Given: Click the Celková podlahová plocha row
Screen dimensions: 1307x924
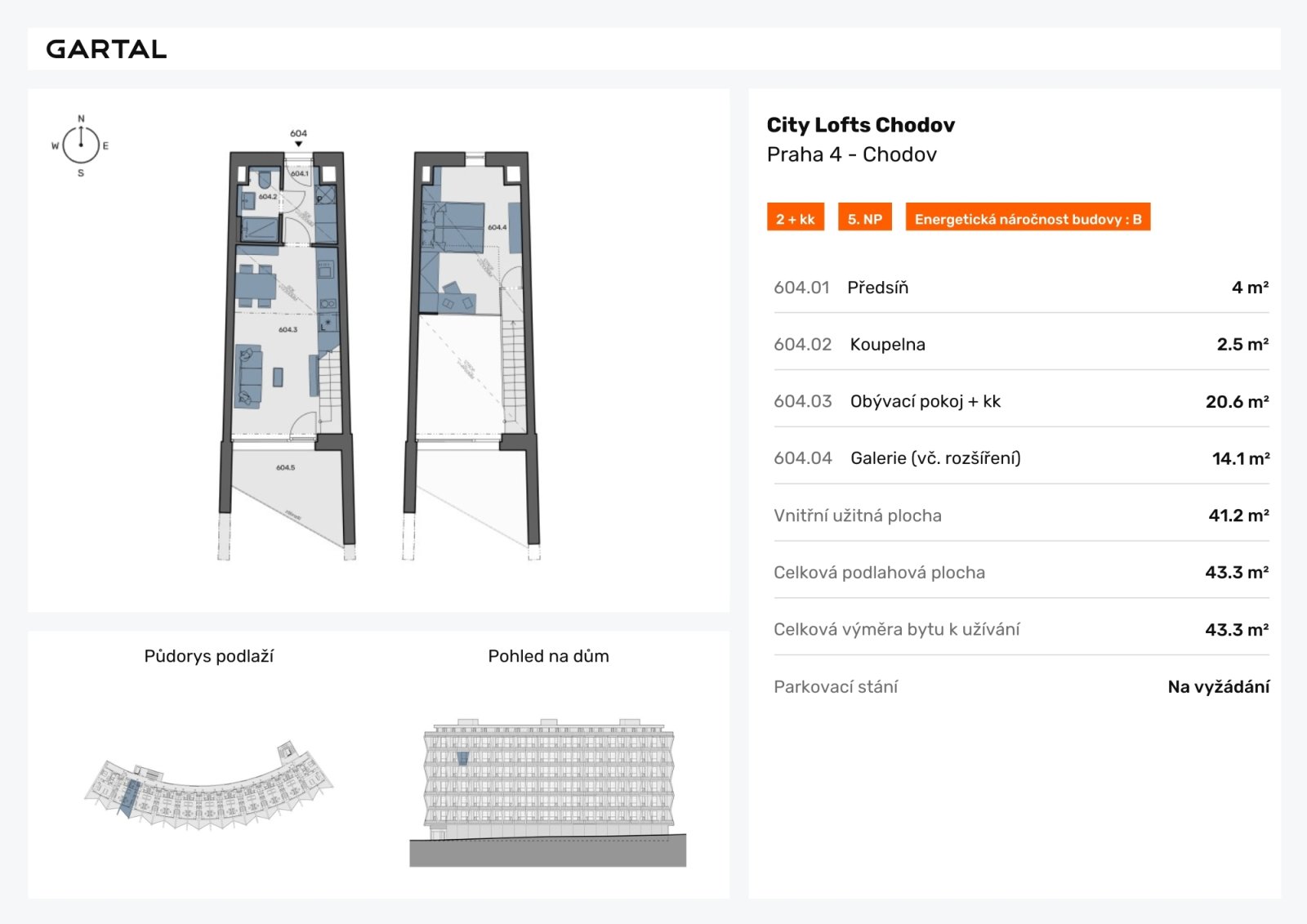Looking at the screenshot, I should tap(1020, 573).
